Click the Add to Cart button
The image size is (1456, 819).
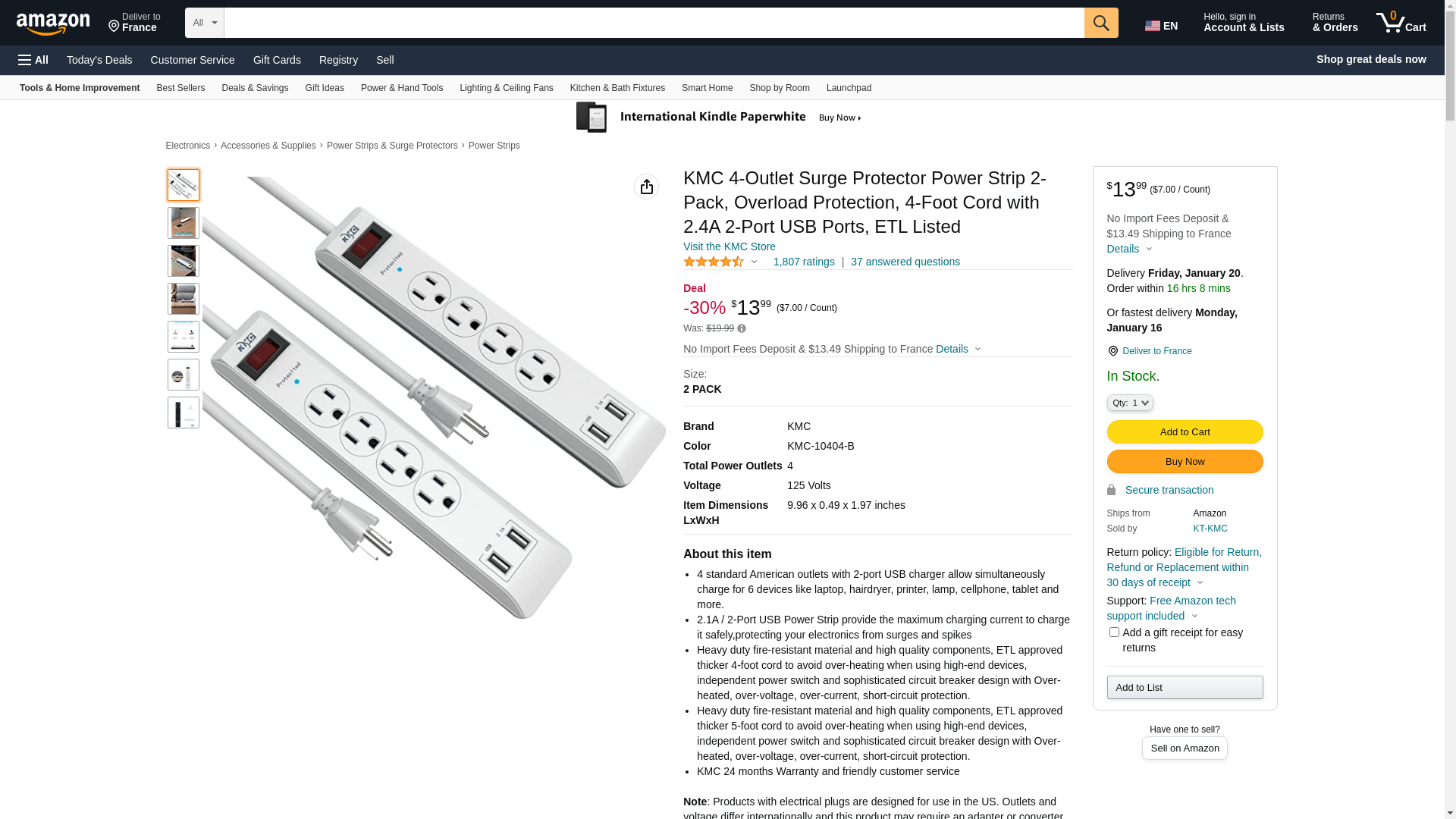pos(1185,432)
